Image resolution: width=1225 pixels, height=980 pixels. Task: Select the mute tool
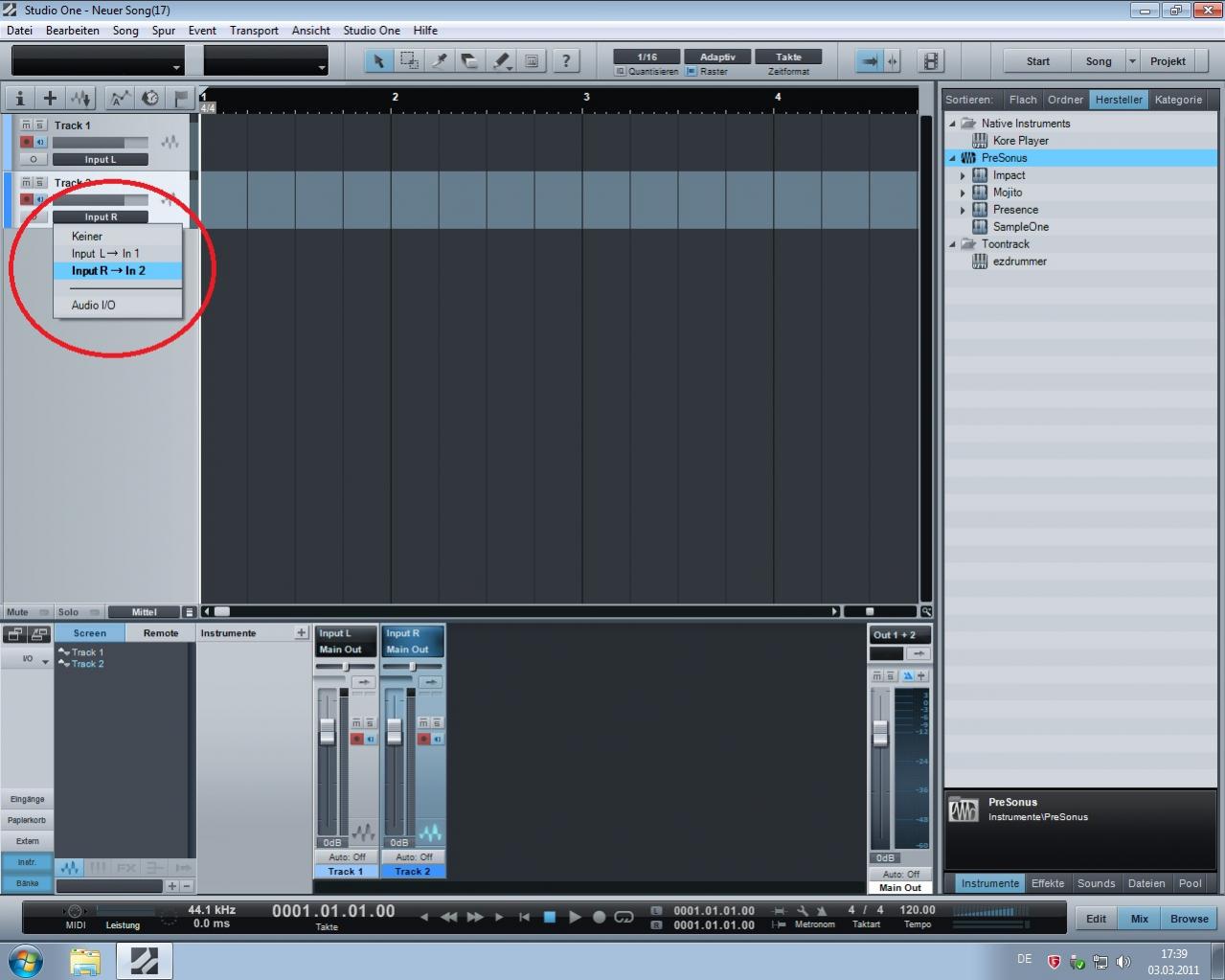(532, 61)
